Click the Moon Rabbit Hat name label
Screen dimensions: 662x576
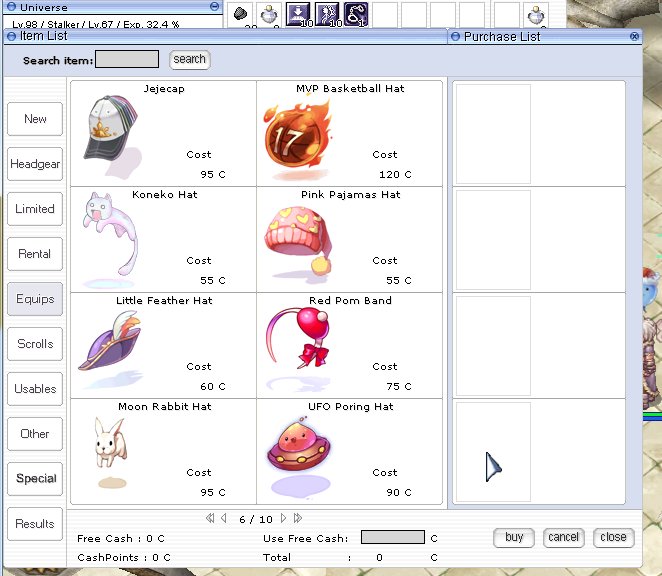(165, 407)
